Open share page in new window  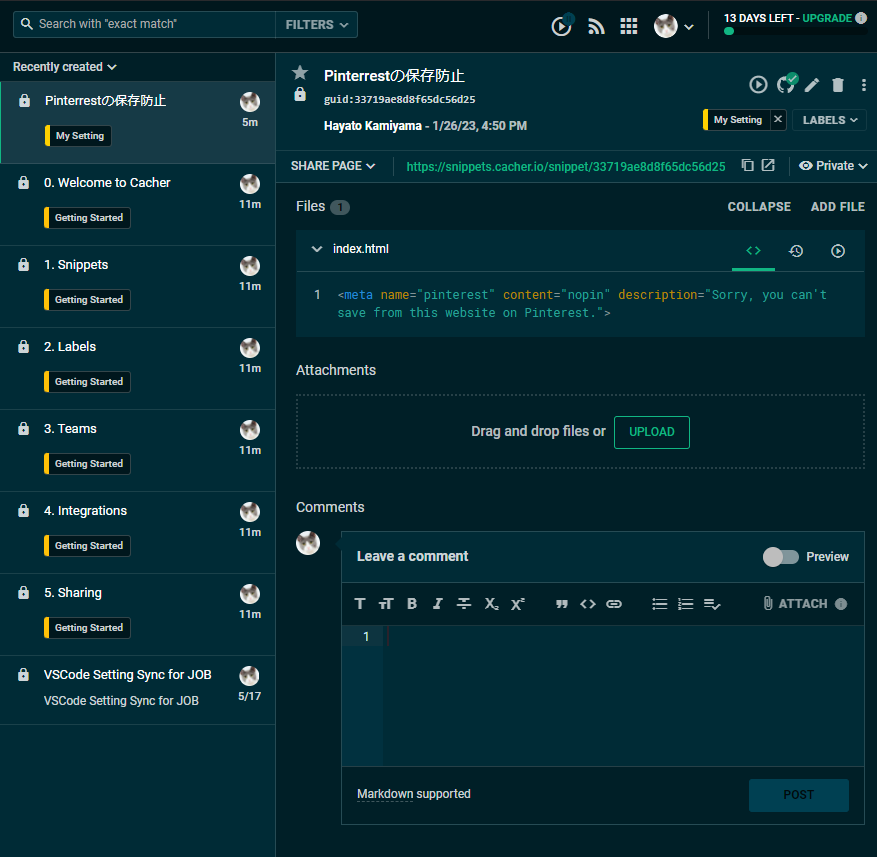[768, 165]
